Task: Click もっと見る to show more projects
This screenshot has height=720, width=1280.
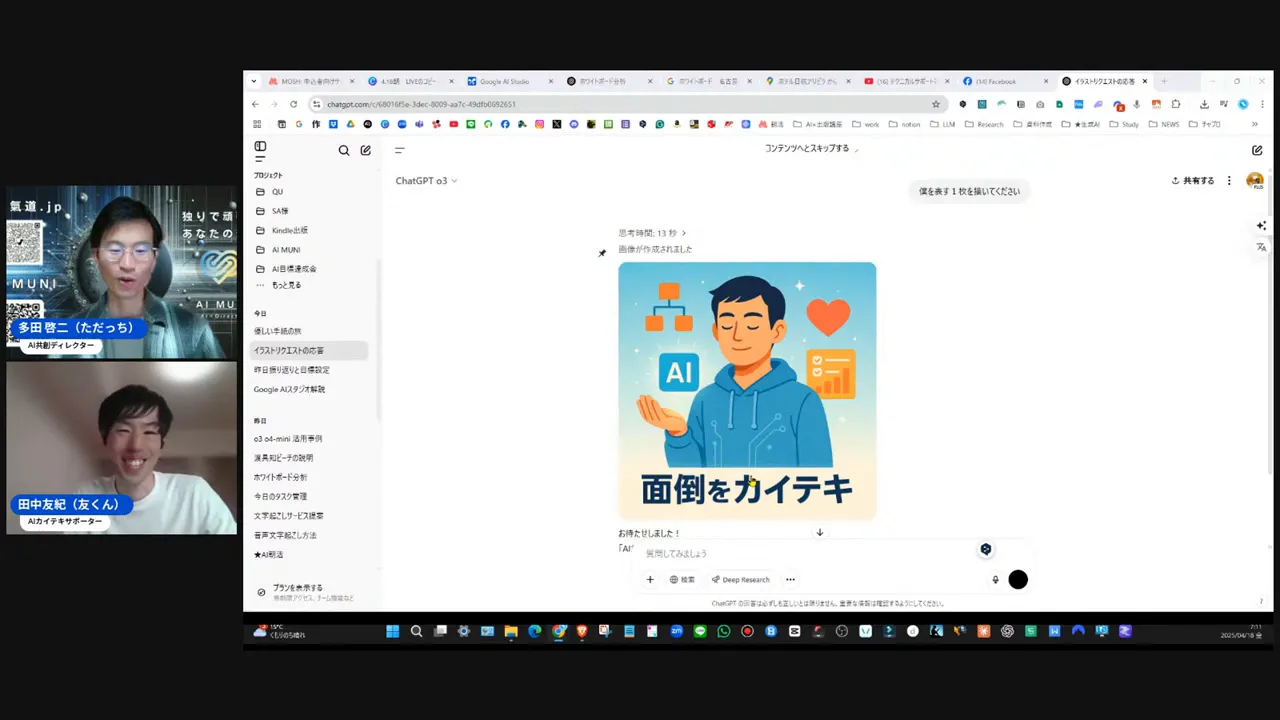Action: pyautogui.click(x=288, y=285)
